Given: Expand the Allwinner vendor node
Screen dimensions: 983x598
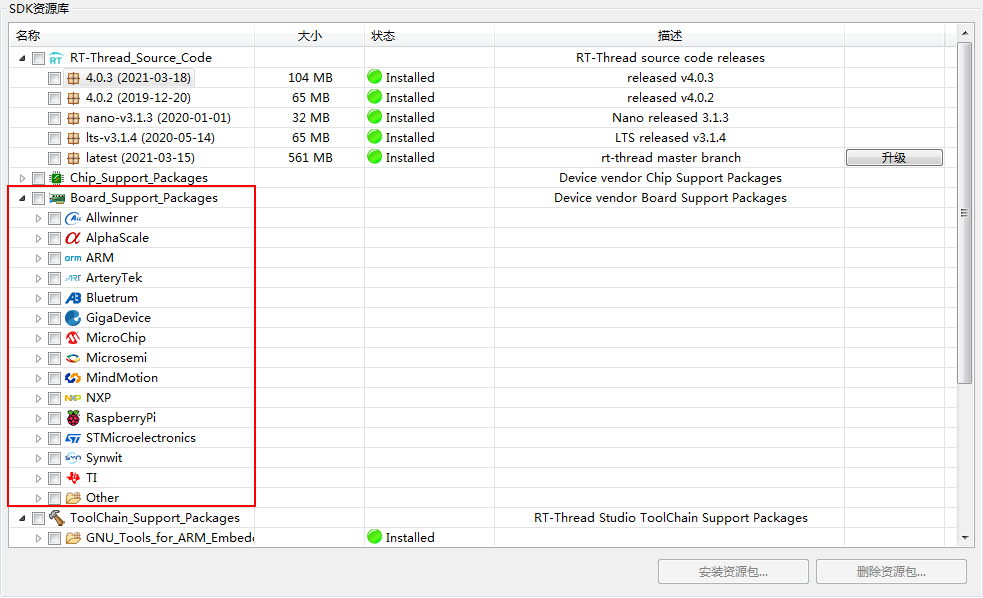Looking at the screenshot, I should pyautogui.click(x=38, y=219).
